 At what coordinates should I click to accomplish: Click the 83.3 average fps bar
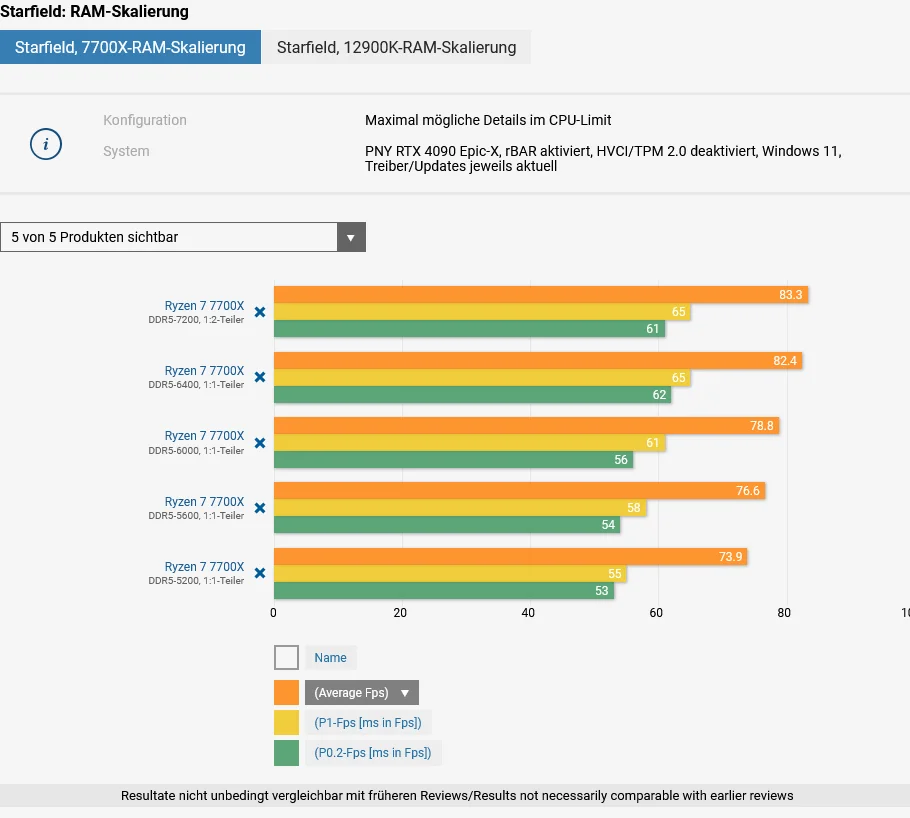click(541, 294)
